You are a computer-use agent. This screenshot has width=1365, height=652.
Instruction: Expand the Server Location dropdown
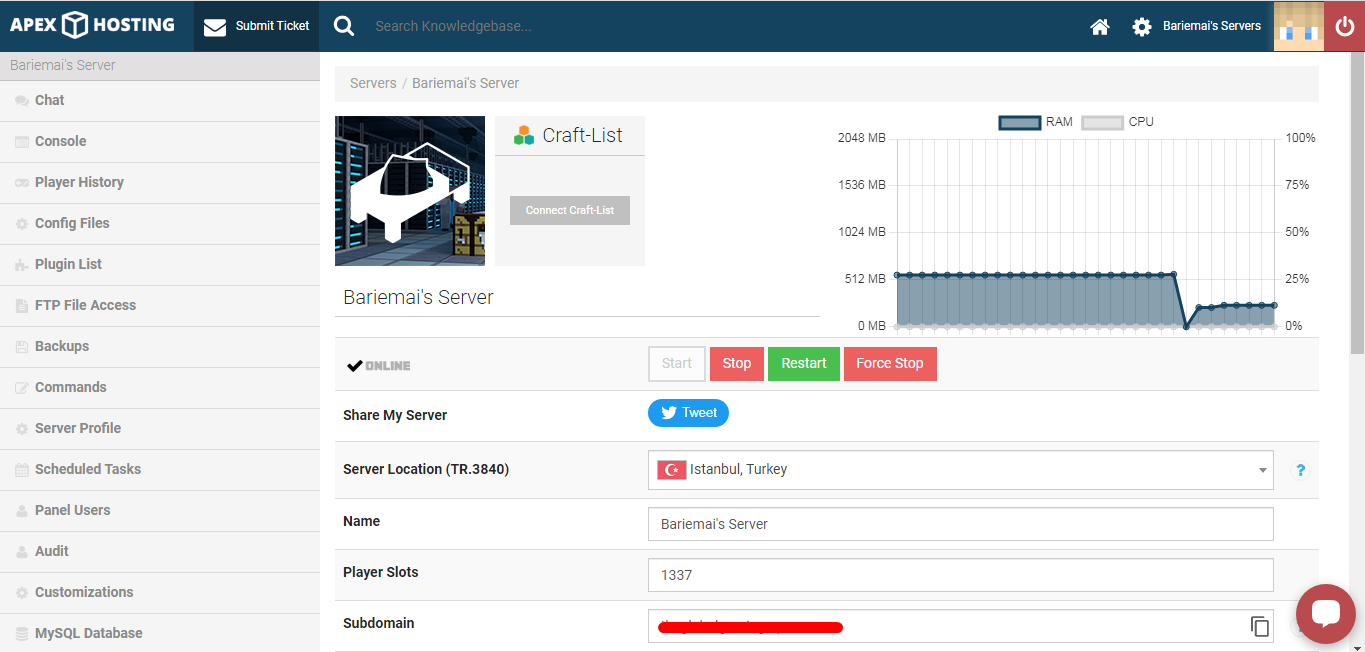960,470
